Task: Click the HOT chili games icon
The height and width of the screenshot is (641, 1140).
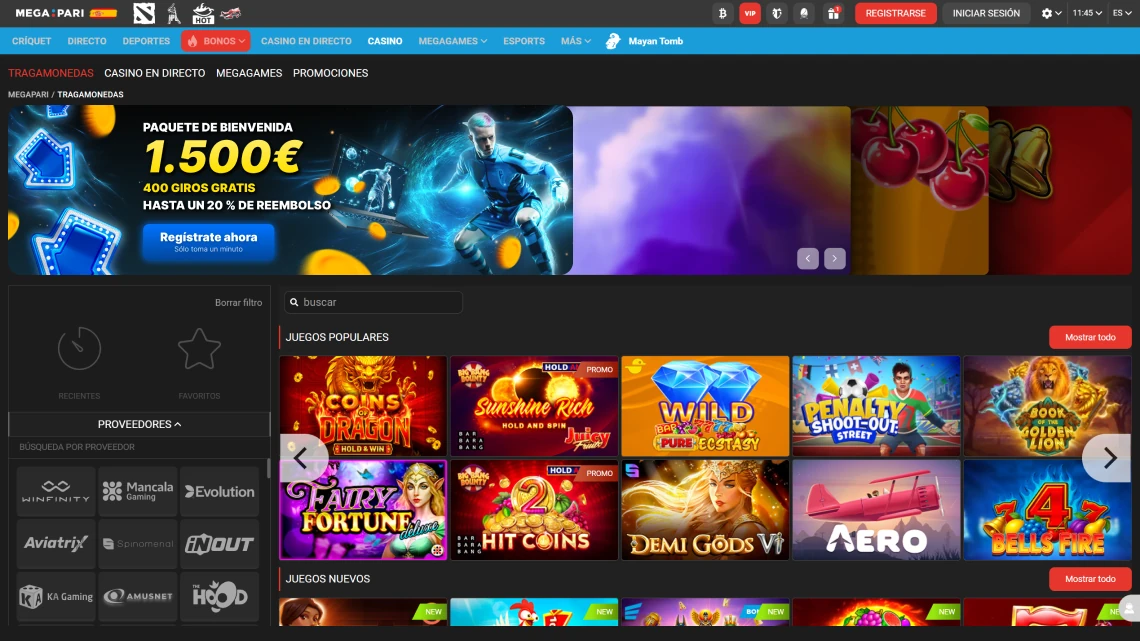Action: pos(203,13)
